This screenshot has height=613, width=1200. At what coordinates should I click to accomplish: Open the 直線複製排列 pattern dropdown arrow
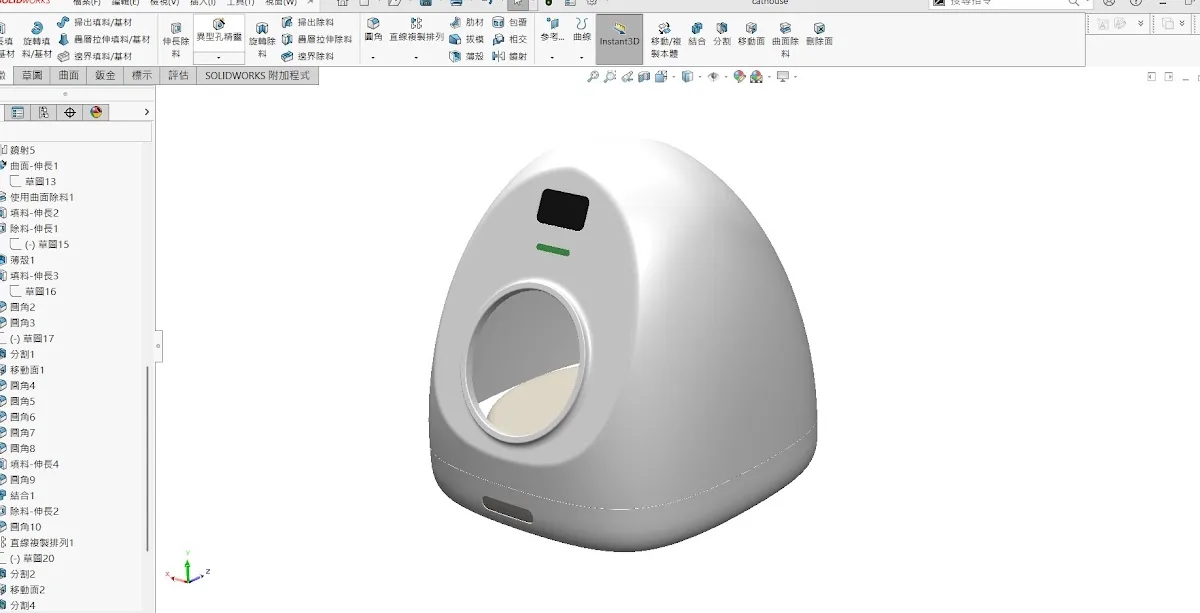click(x=416, y=58)
